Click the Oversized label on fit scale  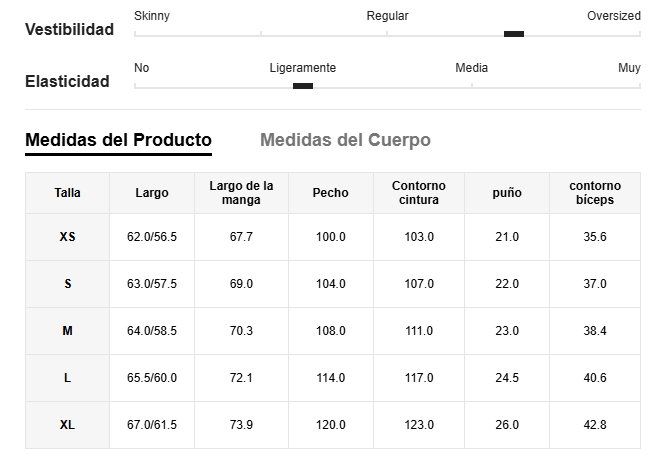point(614,16)
